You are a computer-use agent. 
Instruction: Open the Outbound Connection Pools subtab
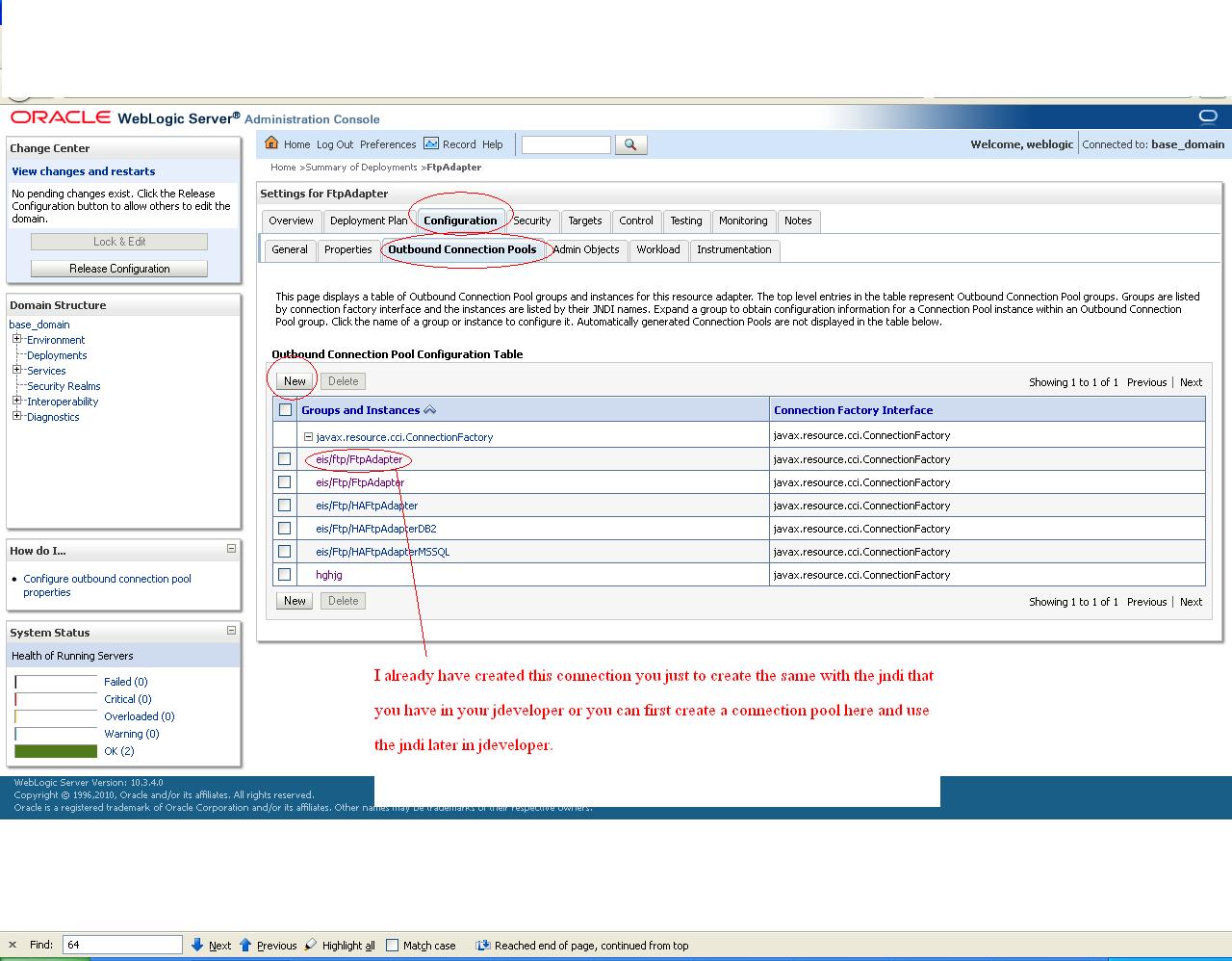pos(465,249)
